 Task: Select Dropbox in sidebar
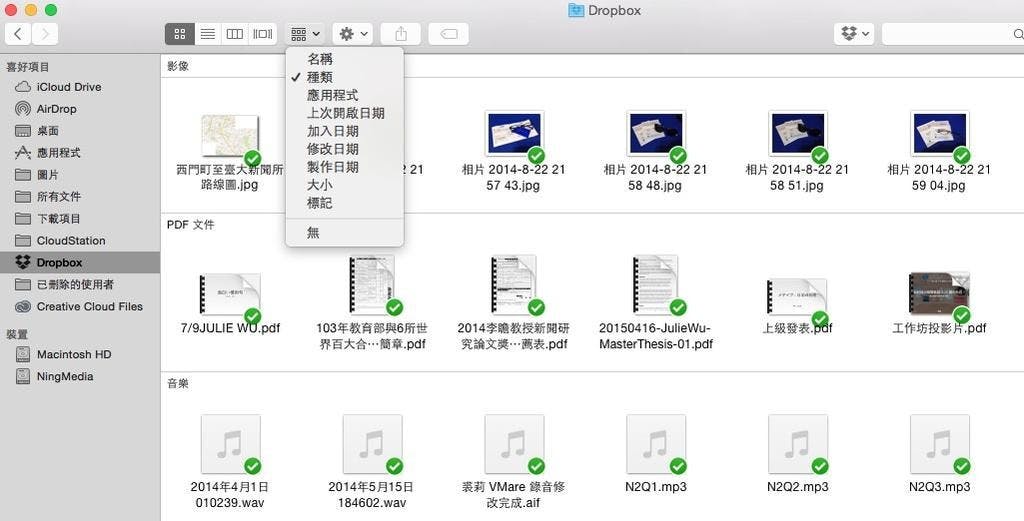click(x=80, y=262)
